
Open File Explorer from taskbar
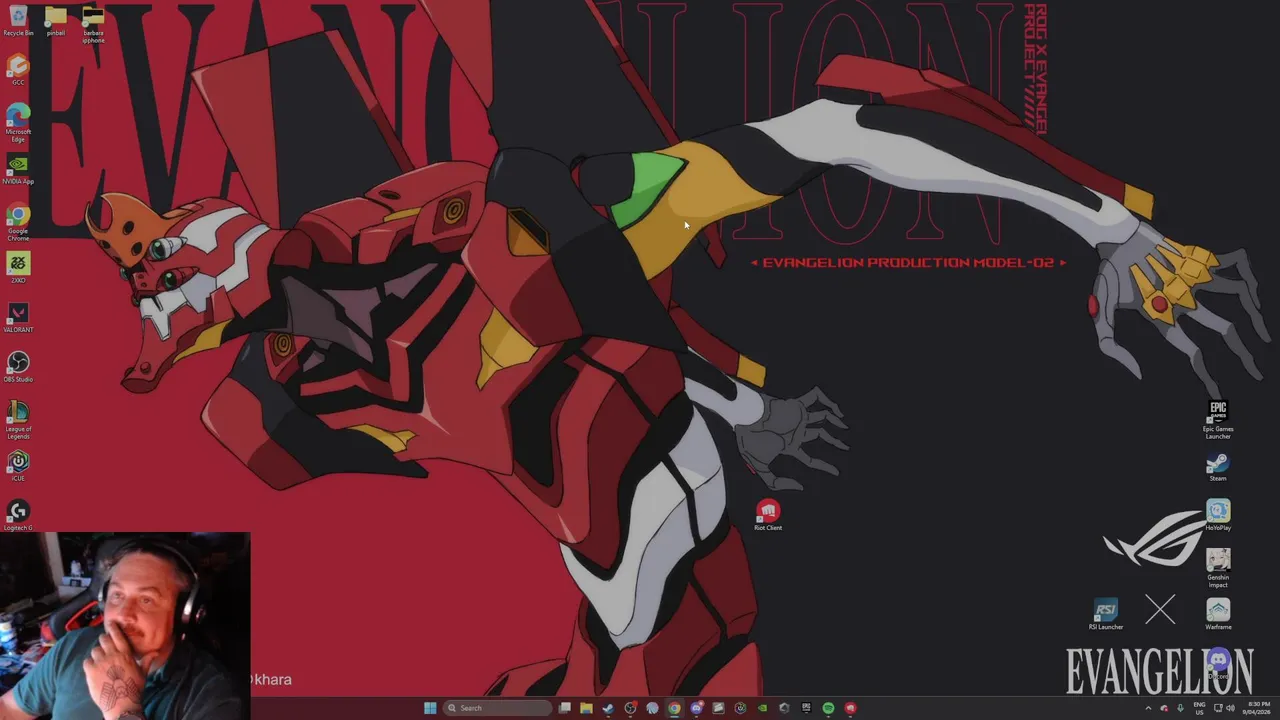point(586,708)
